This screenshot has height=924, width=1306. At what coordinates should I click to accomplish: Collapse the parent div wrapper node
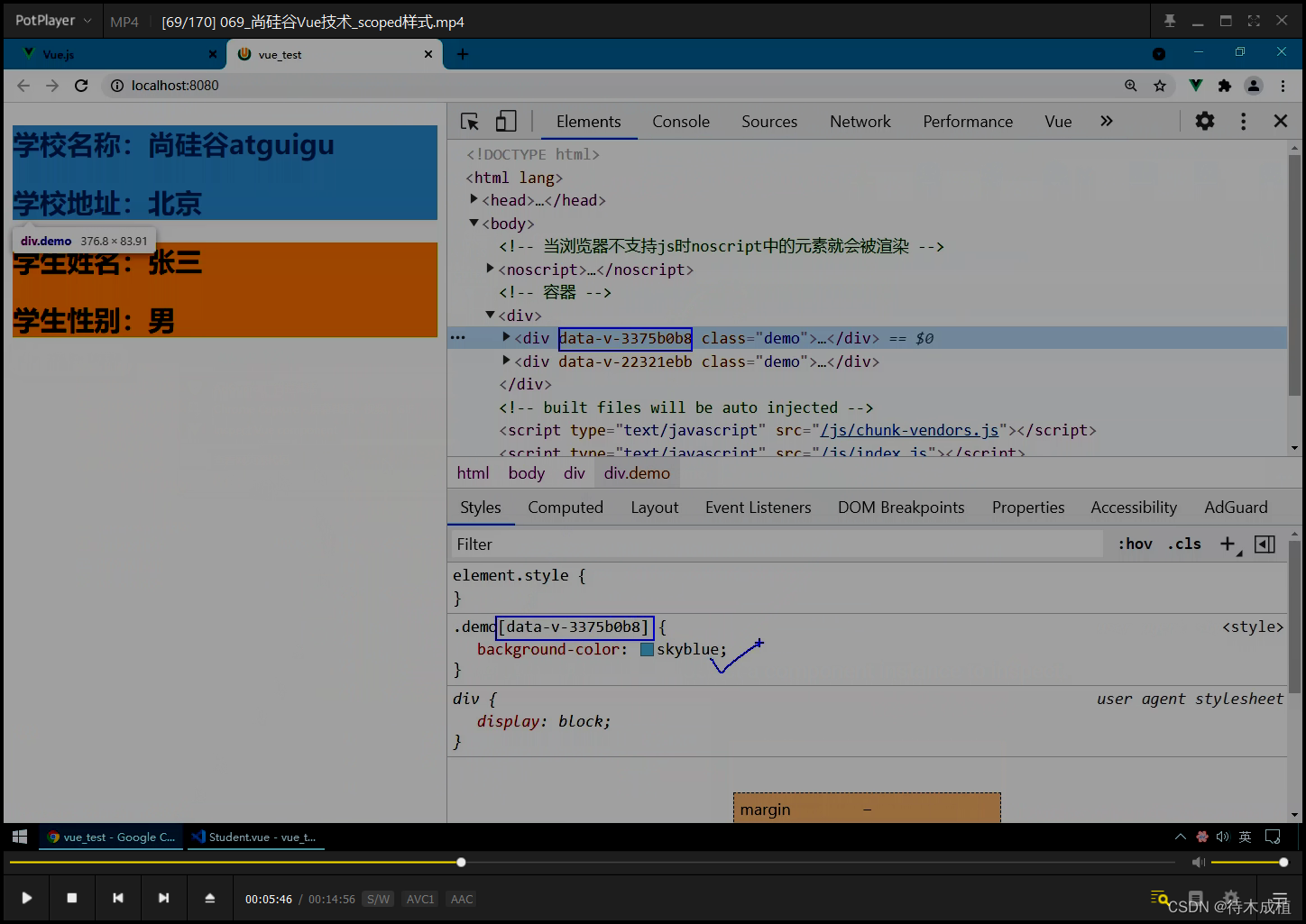pos(490,315)
